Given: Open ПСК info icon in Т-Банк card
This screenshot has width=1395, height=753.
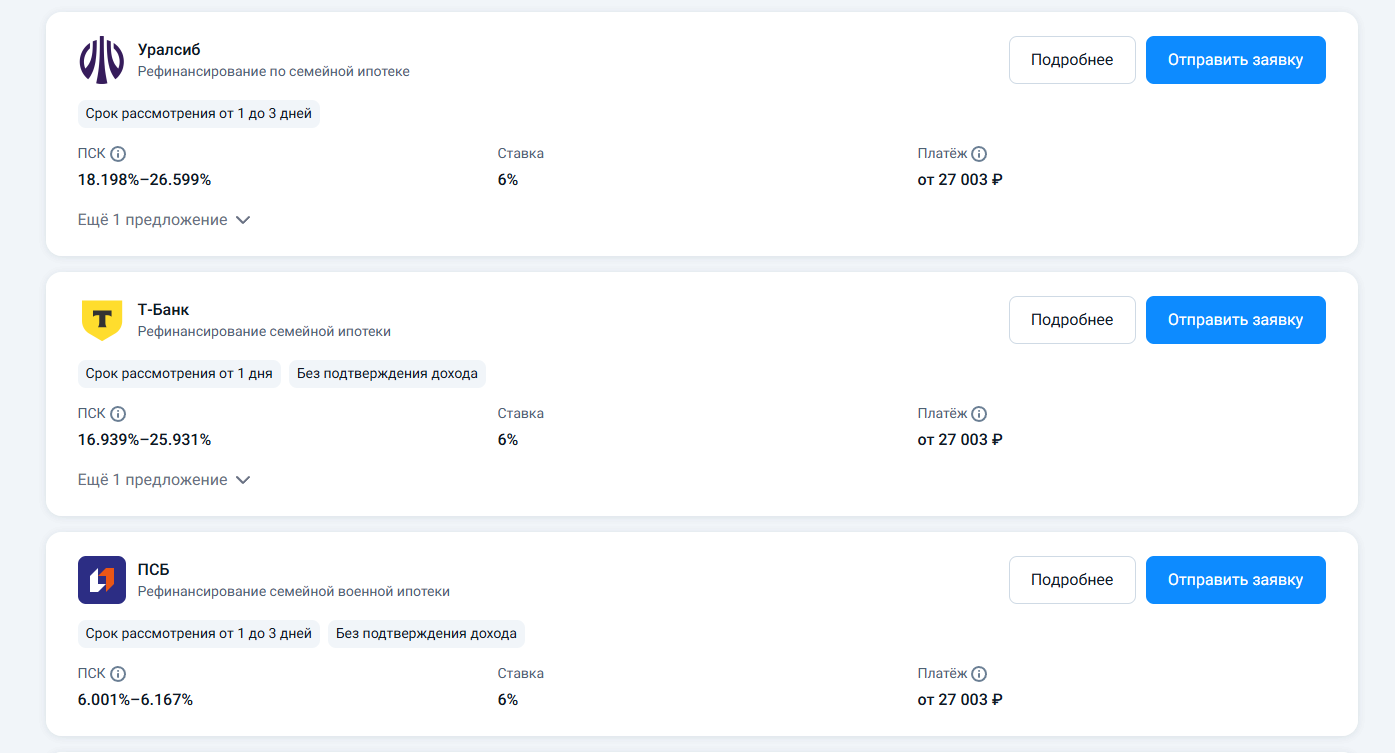Looking at the screenshot, I should [118, 414].
